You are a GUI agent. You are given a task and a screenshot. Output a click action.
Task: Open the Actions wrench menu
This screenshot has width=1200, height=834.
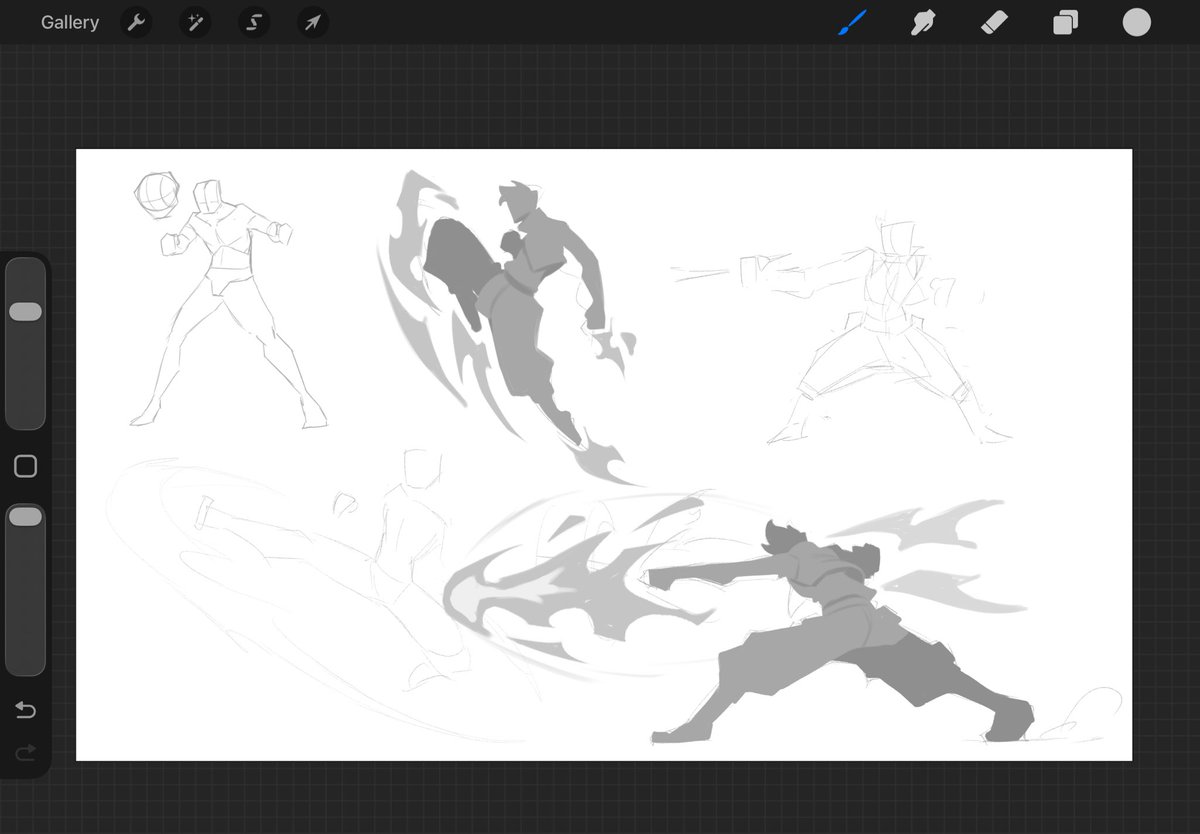point(136,23)
